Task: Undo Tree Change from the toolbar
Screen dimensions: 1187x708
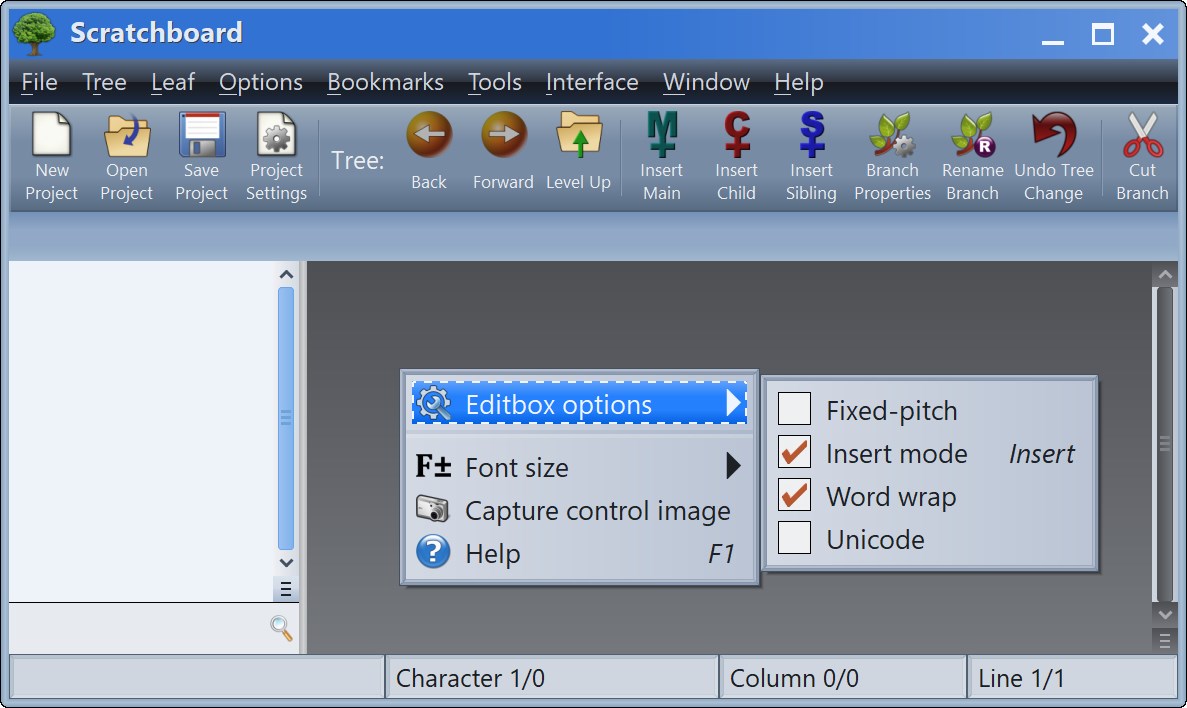Action: [1054, 157]
